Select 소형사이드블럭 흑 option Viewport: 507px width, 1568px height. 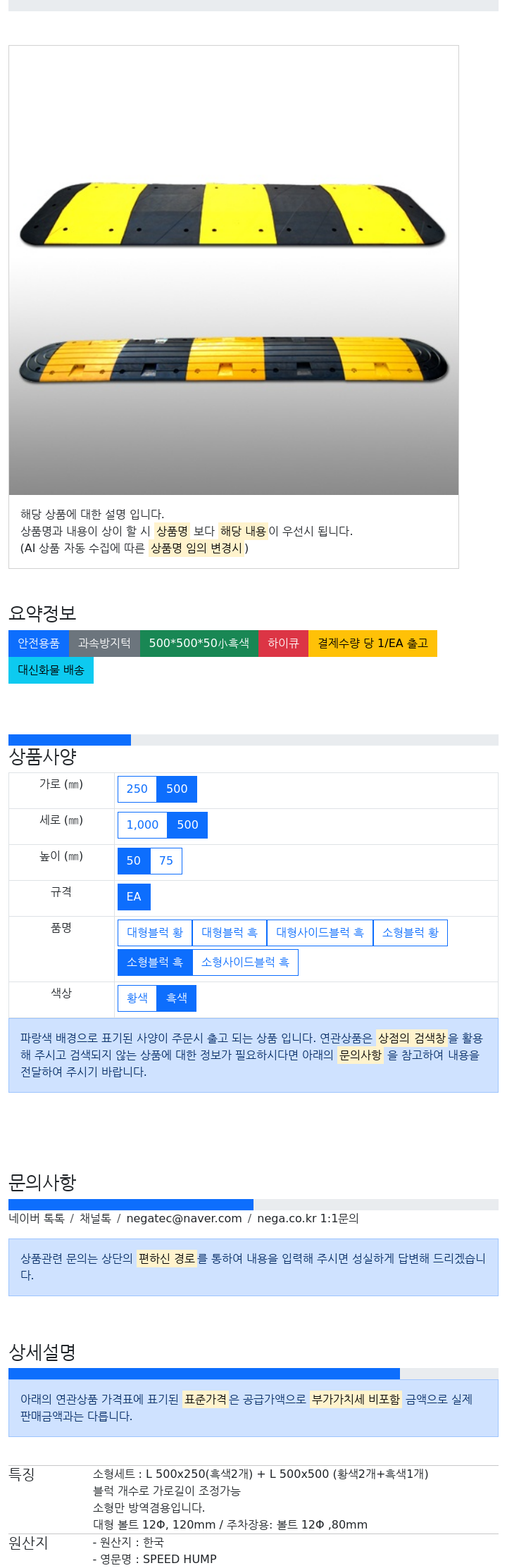pyautogui.click(x=245, y=962)
